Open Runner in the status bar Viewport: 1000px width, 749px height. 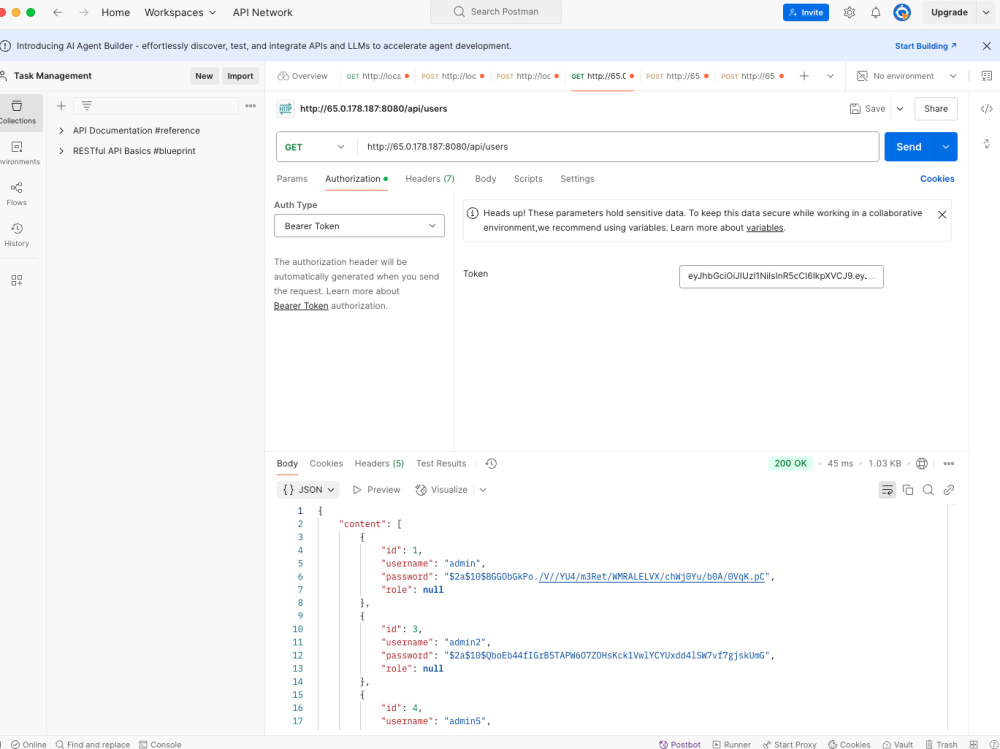pyautogui.click(x=732, y=745)
